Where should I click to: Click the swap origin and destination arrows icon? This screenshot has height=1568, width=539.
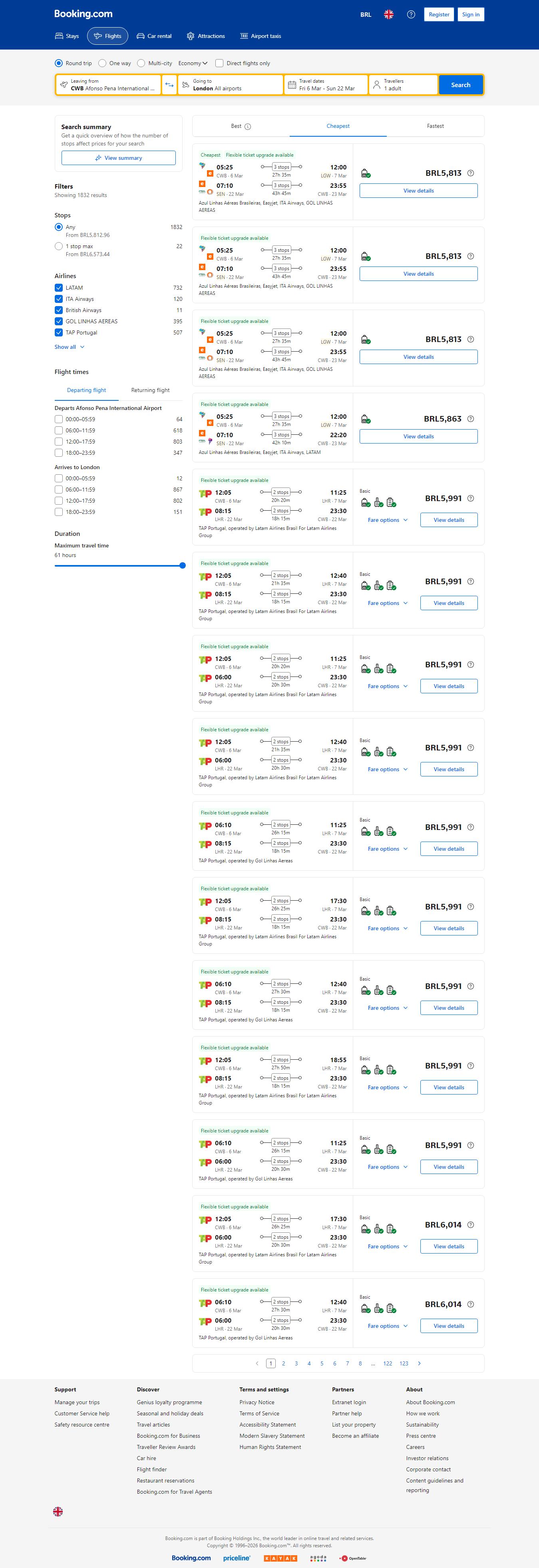[x=169, y=85]
